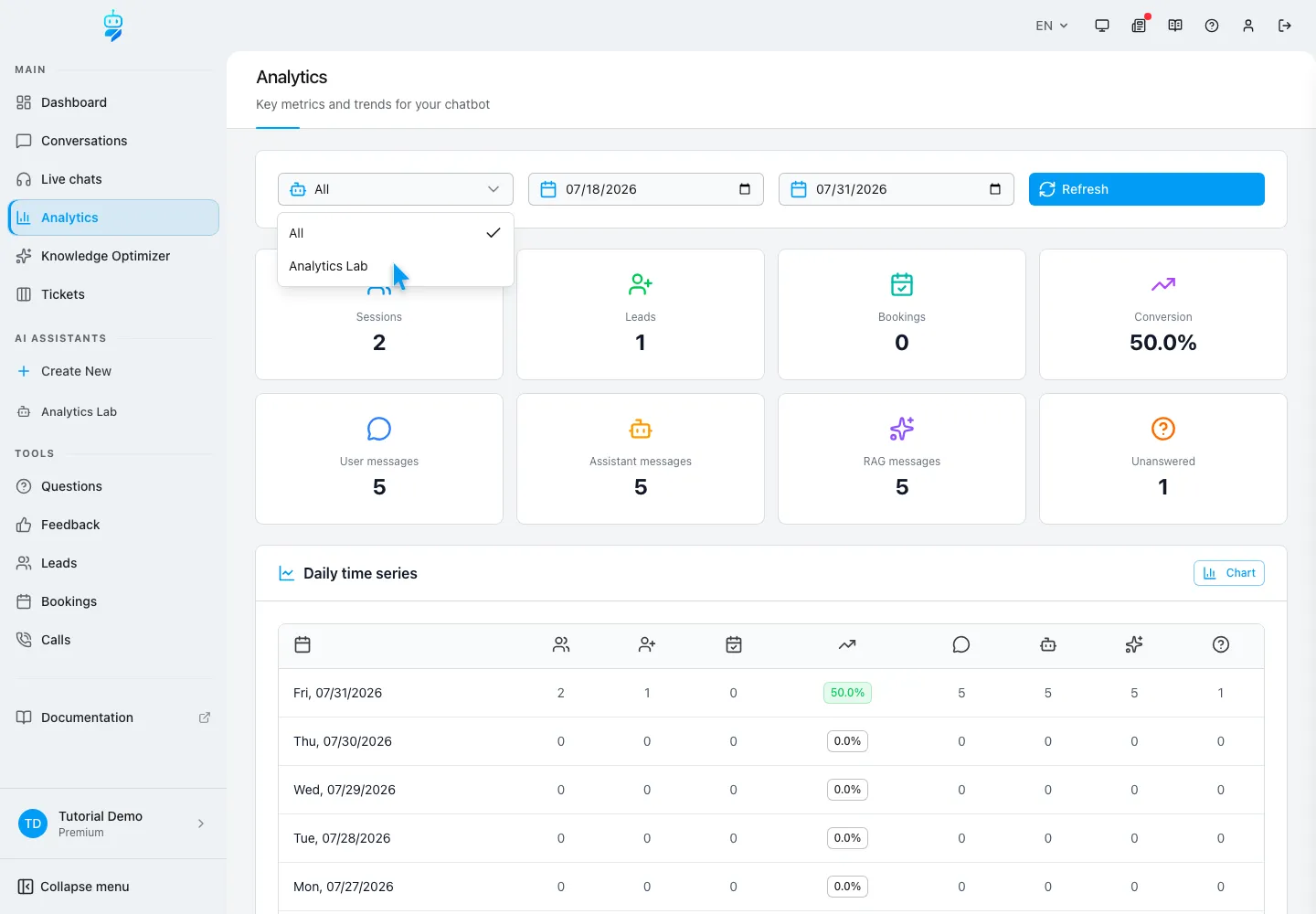Open the EN language dropdown

1052,26
